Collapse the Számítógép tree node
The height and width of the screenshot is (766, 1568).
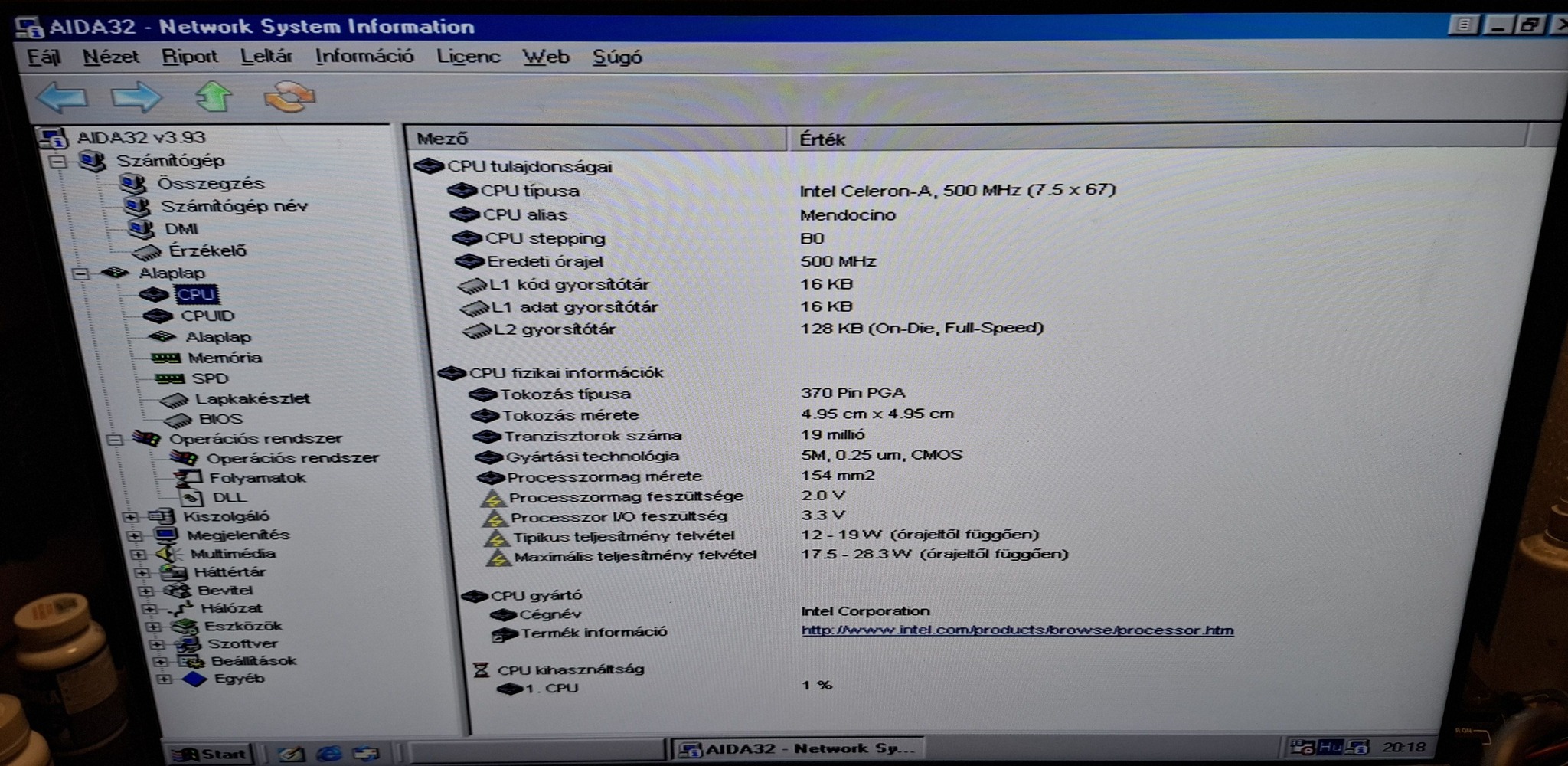(x=57, y=162)
